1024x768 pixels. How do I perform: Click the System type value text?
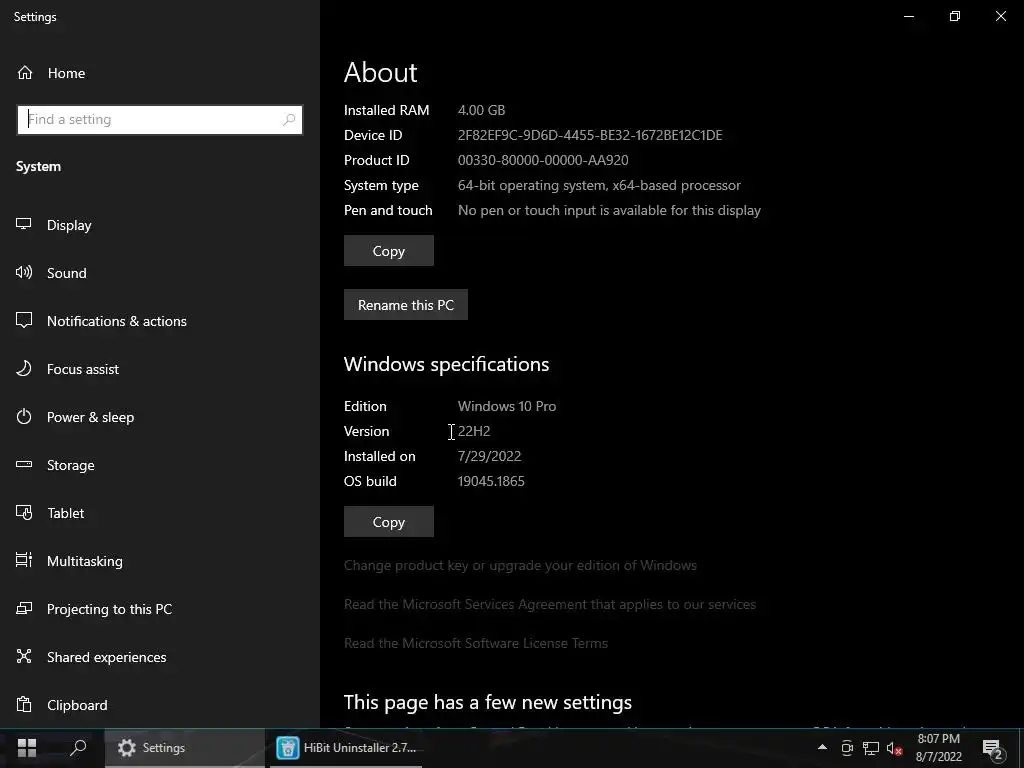599,185
